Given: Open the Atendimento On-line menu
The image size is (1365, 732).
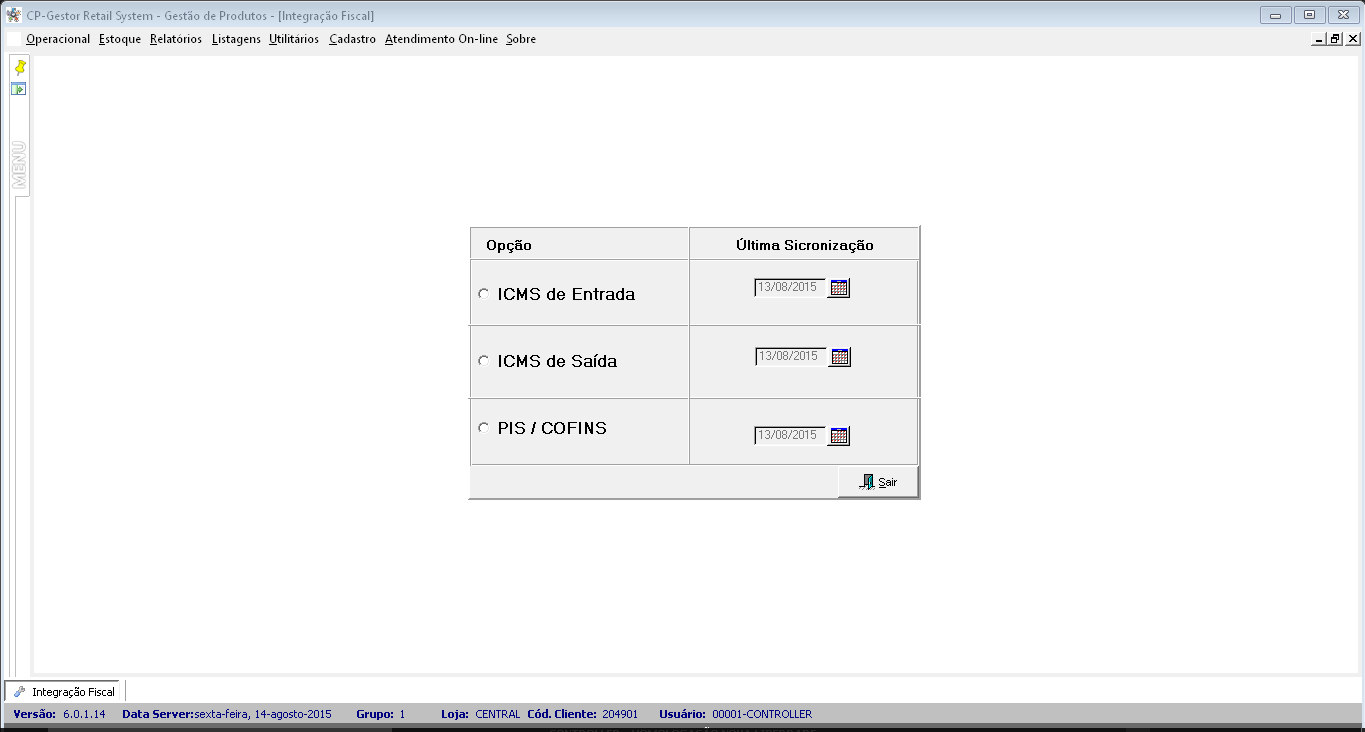Looking at the screenshot, I should (x=441, y=39).
